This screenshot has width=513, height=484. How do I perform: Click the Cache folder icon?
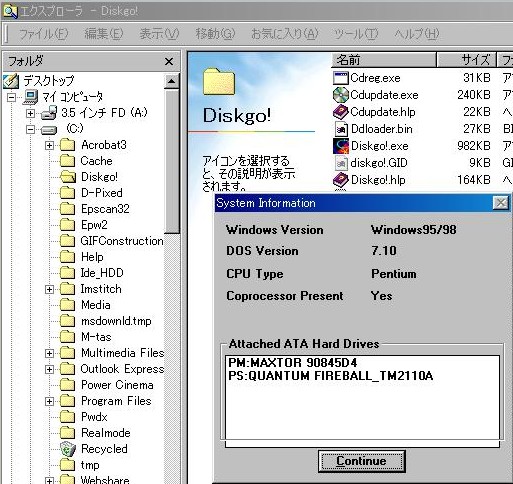pyautogui.click(x=68, y=161)
